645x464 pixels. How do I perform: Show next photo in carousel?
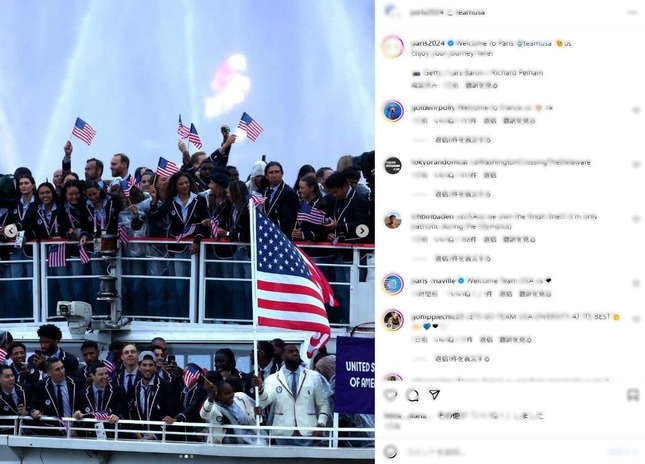[x=362, y=231]
